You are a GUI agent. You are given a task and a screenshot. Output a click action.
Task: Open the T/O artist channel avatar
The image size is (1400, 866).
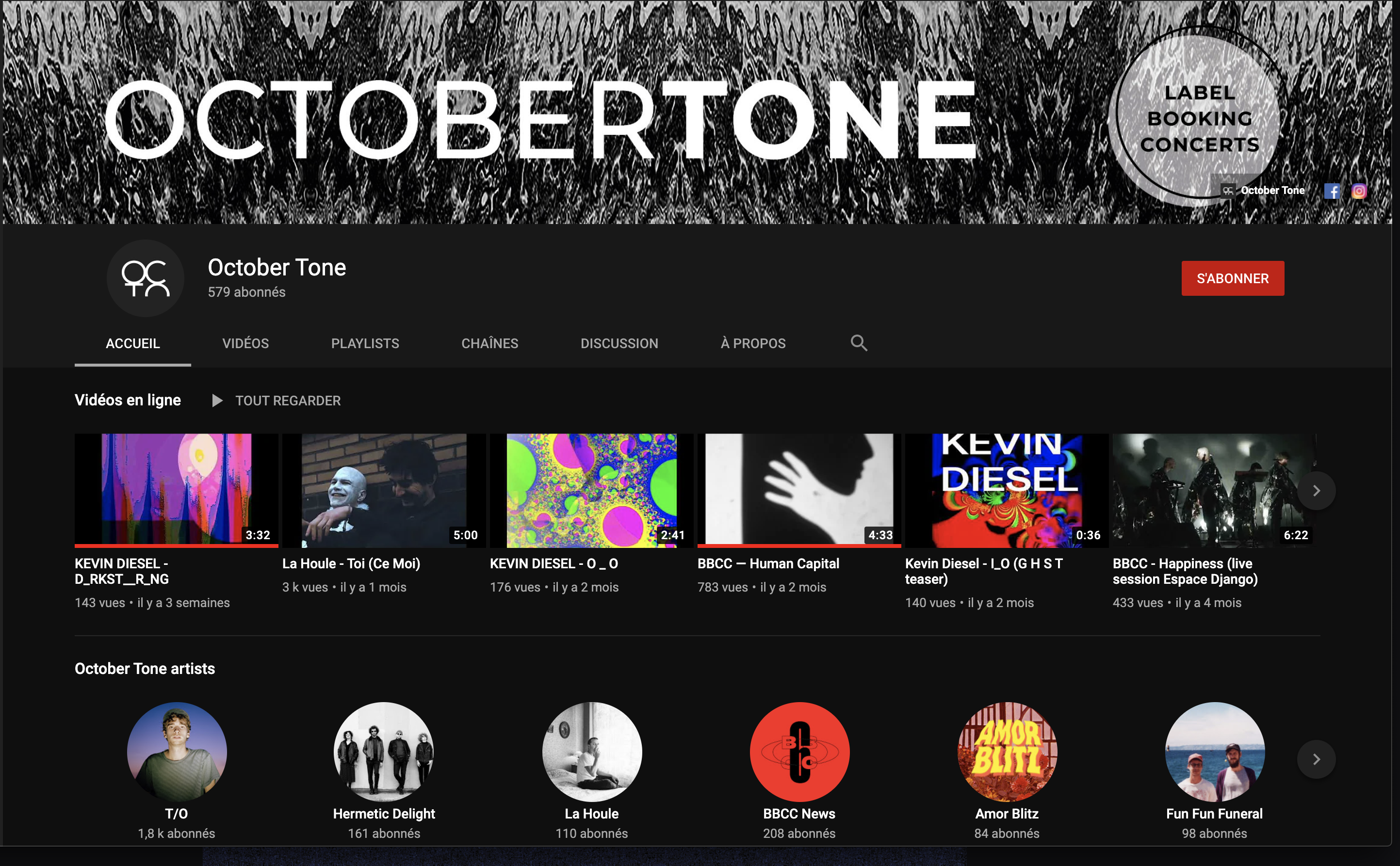click(177, 752)
